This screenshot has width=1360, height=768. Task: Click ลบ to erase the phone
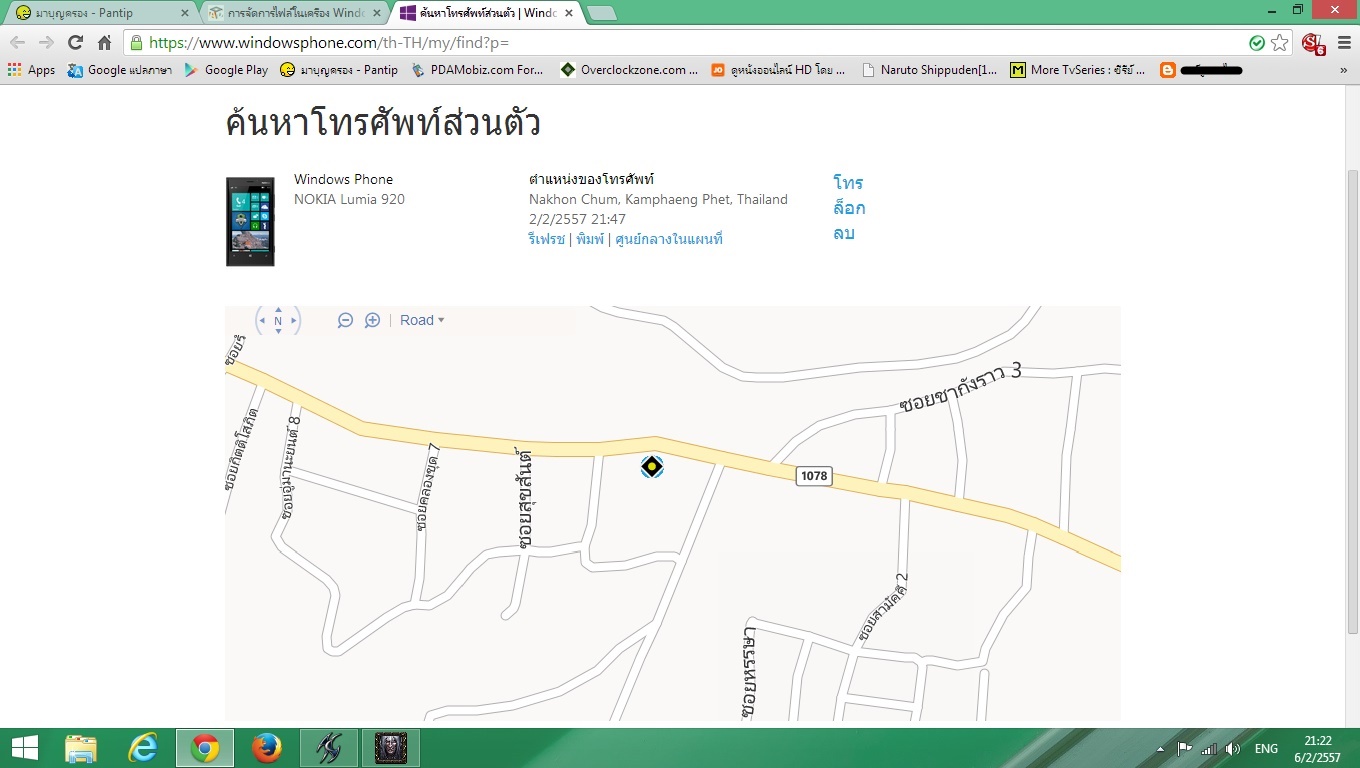coord(844,233)
